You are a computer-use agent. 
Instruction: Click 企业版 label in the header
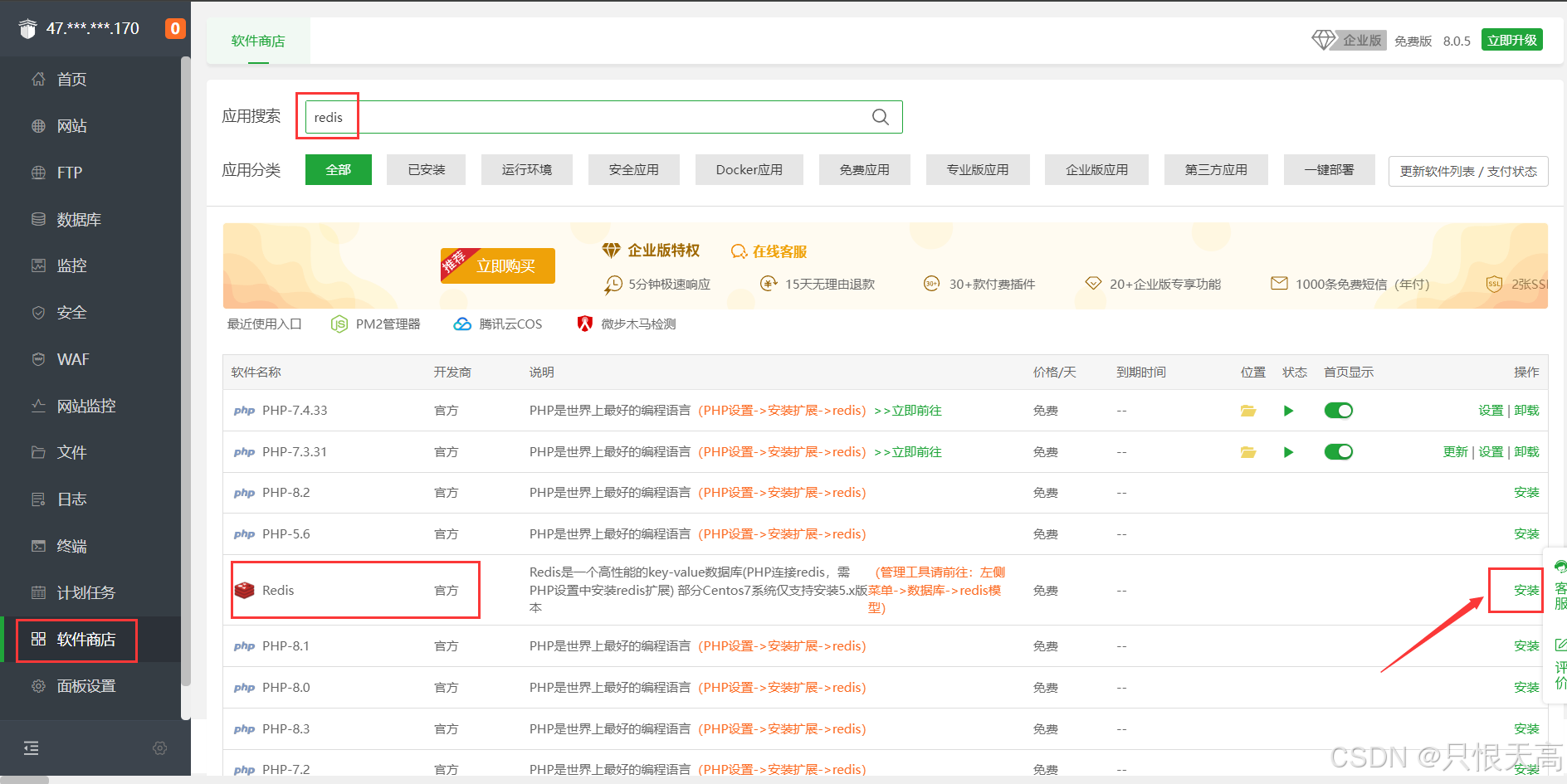[1363, 40]
